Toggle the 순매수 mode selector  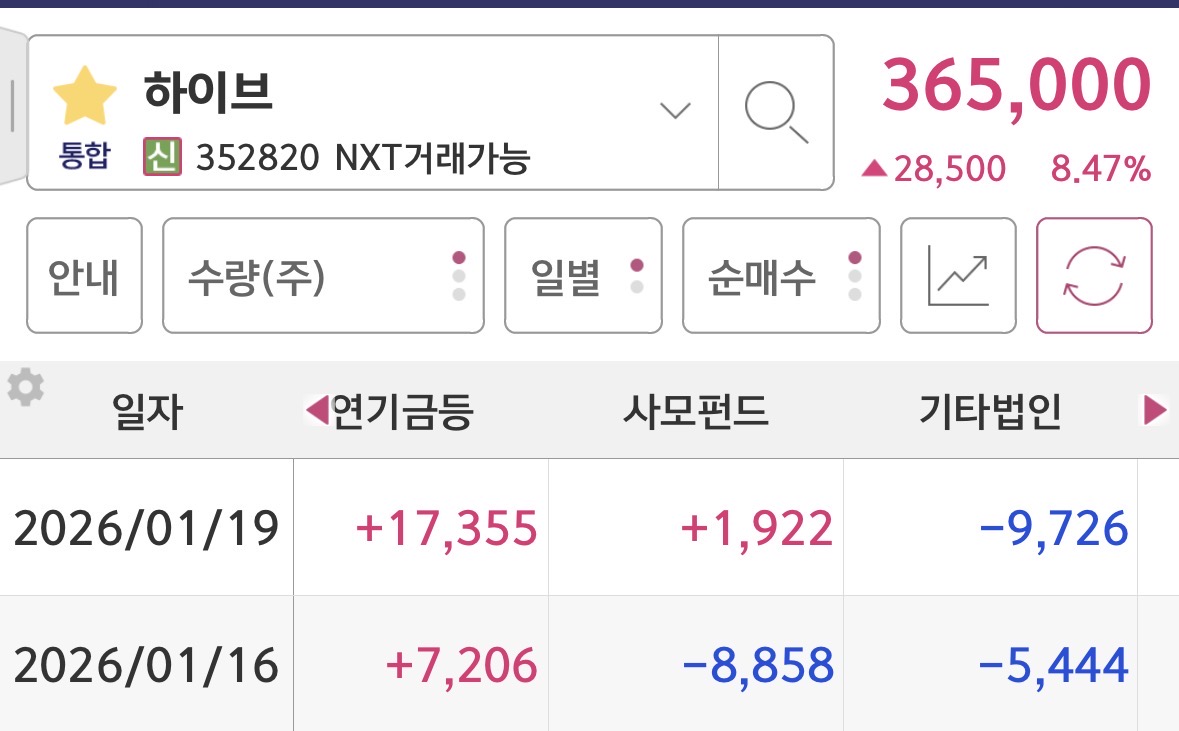[x=781, y=276]
